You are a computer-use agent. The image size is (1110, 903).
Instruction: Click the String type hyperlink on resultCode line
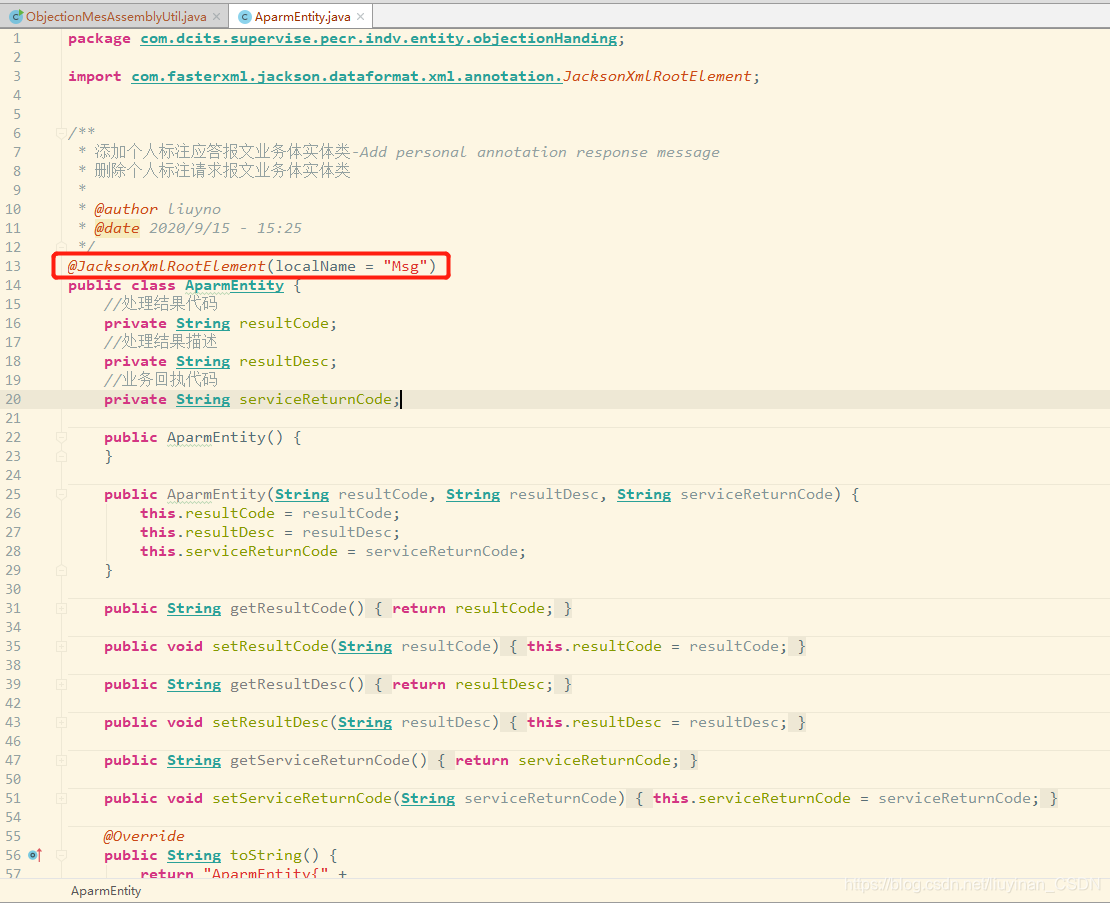point(203,322)
